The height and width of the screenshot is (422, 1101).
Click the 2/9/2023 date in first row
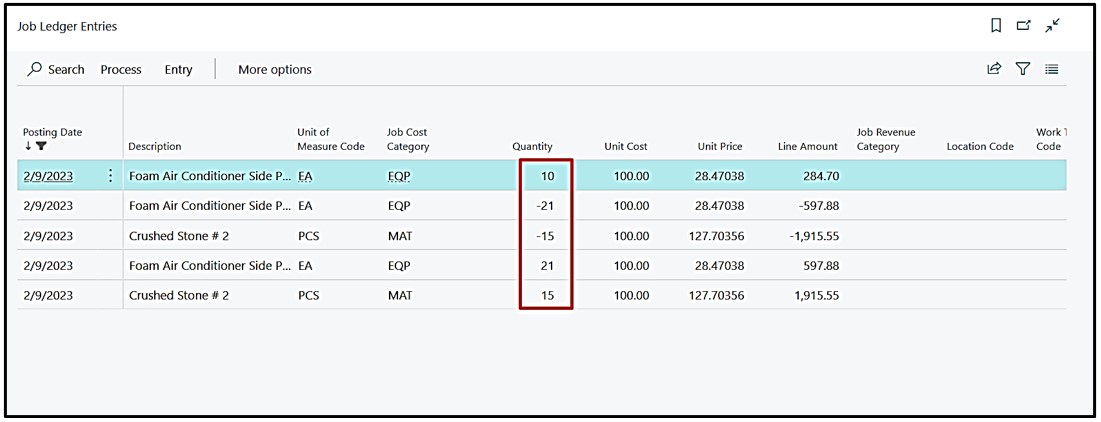coord(48,176)
